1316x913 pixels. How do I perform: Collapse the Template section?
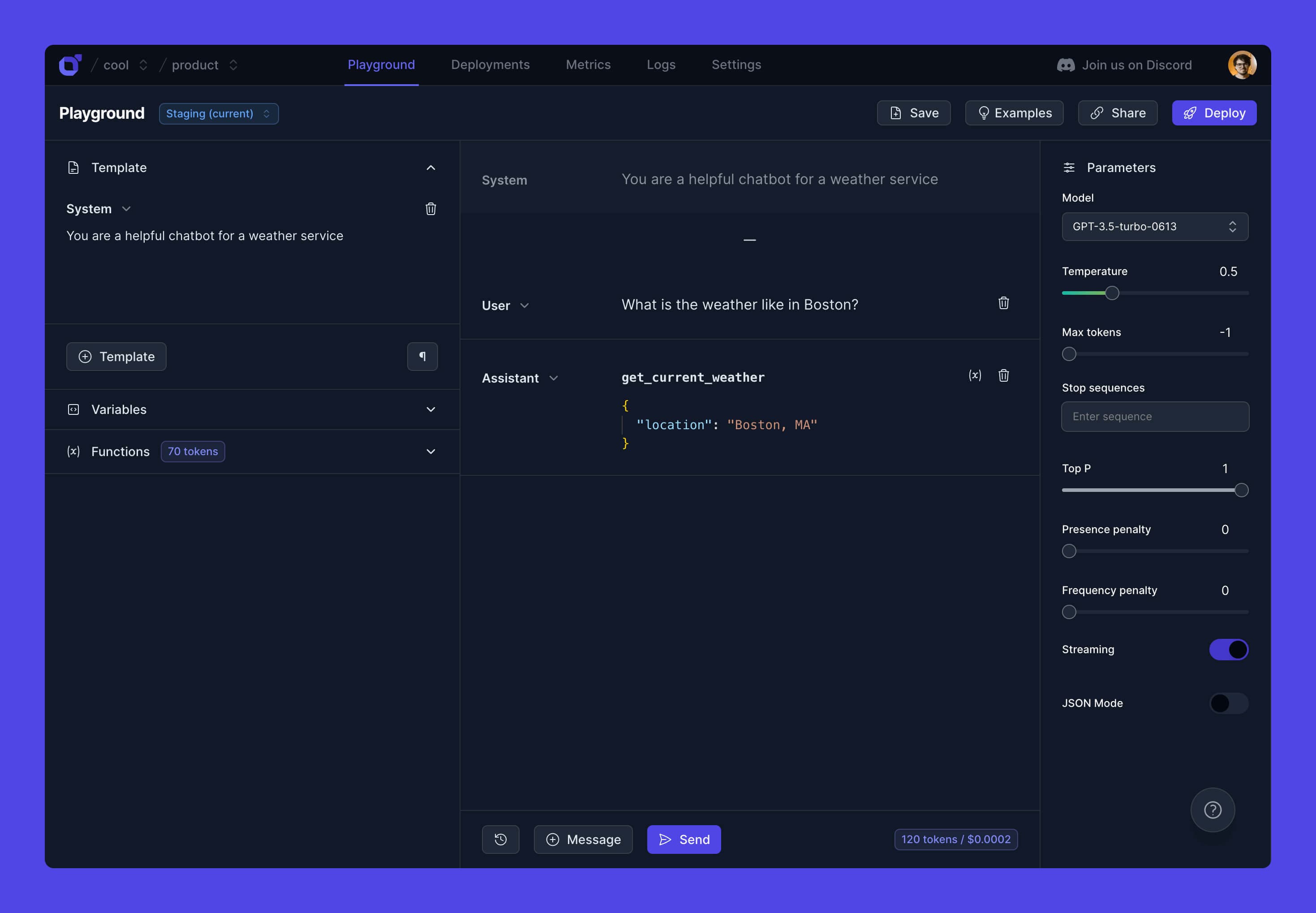click(430, 168)
